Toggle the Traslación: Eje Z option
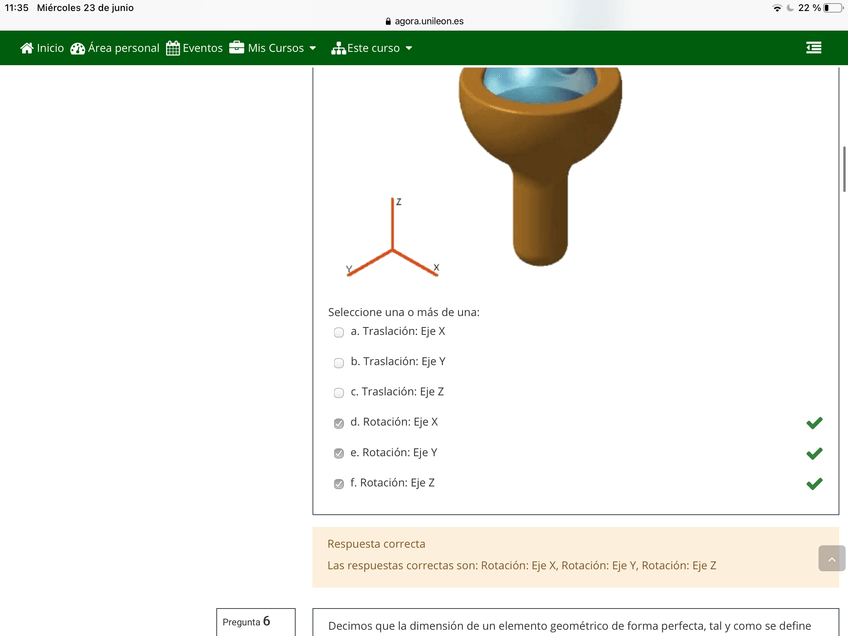The image size is (848, 636). point(339,393)
